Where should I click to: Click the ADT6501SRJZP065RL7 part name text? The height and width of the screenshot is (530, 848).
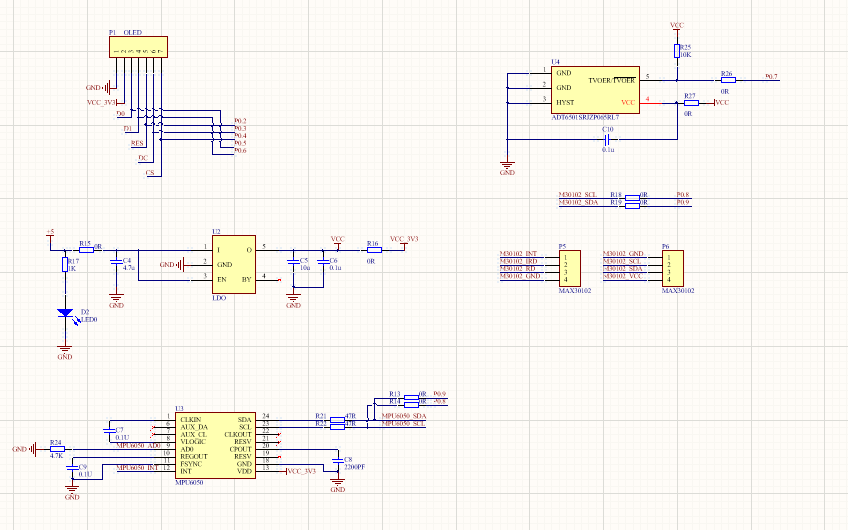point(585,117)
